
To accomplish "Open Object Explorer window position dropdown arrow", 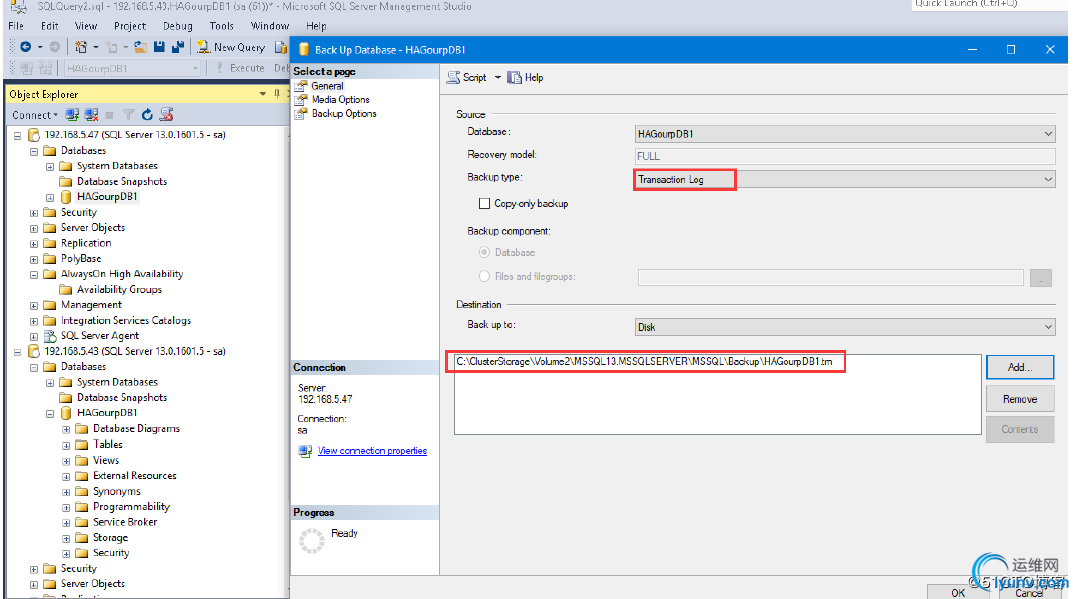I will pyautogui.click(x=263, y=94).
